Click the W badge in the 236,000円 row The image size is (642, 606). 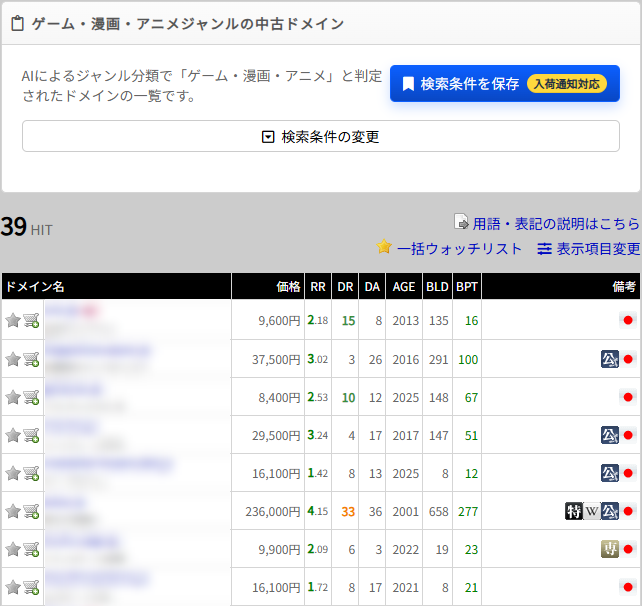click(592, 511)
